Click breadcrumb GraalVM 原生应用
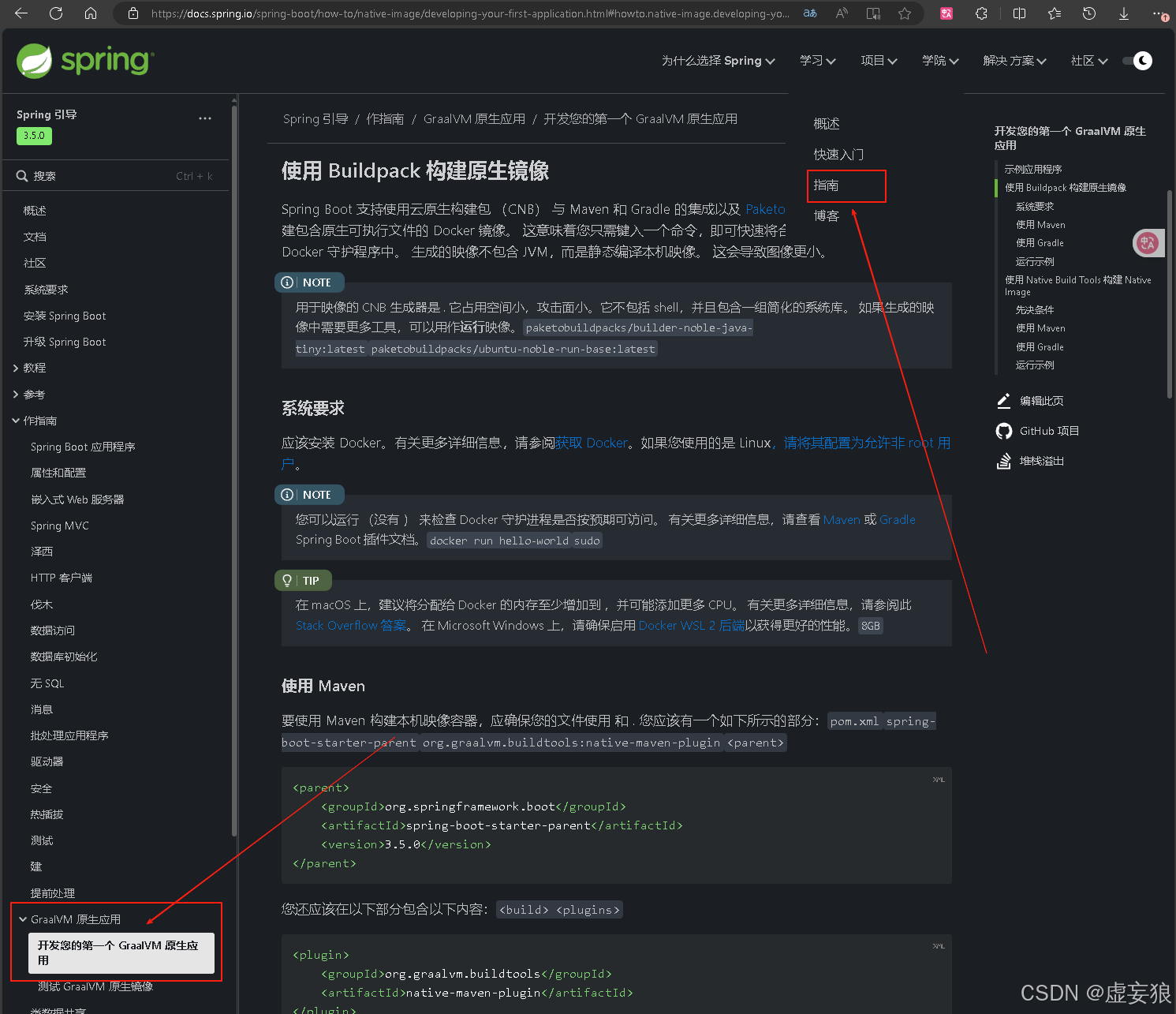The height and width of the screenshot is (1014, 1176). [x=474, y=119]
